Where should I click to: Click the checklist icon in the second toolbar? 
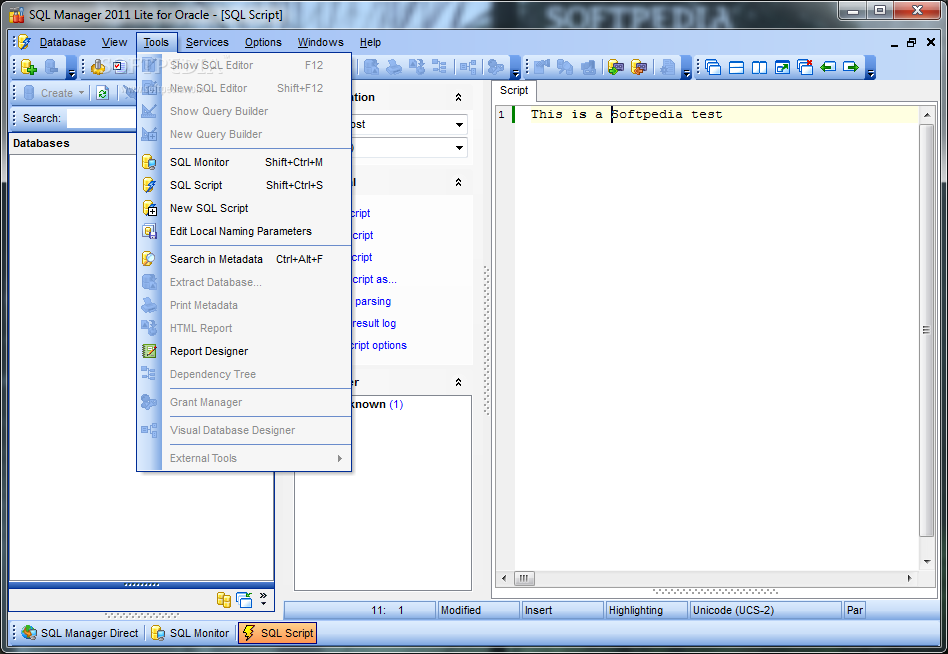(x=119, y=66)
